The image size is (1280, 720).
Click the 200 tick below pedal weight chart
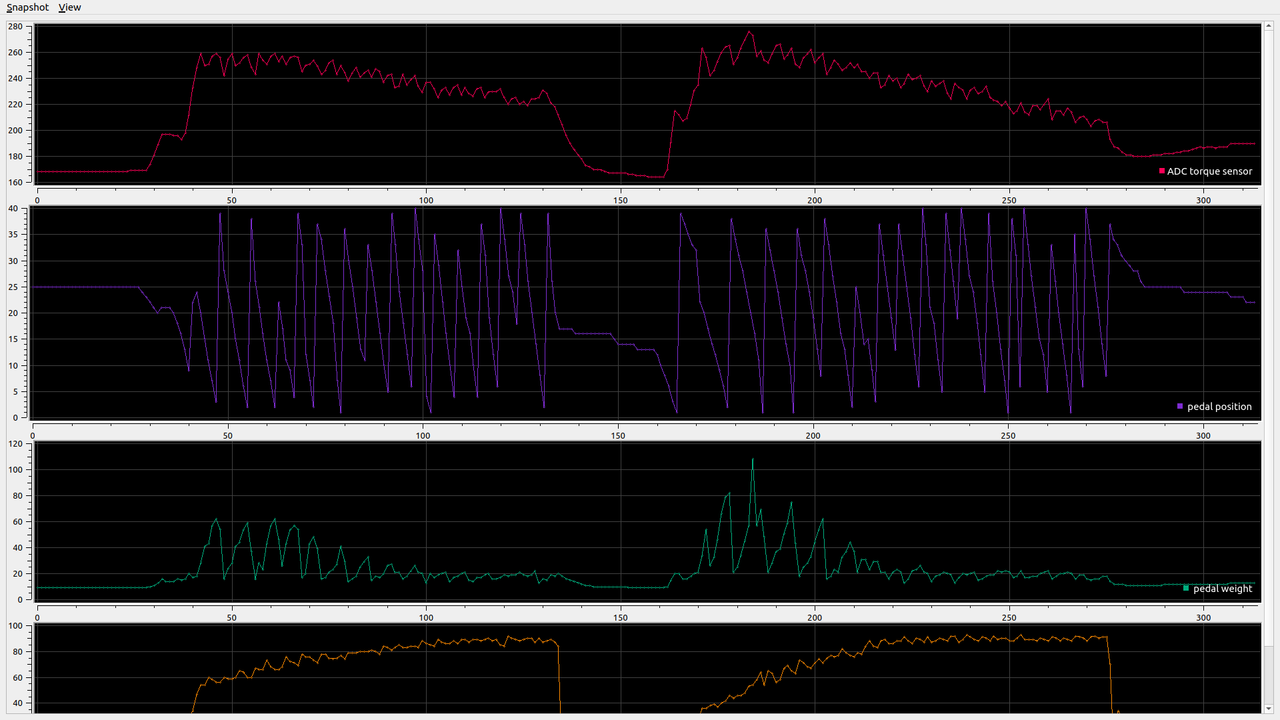tap(815, 617)
